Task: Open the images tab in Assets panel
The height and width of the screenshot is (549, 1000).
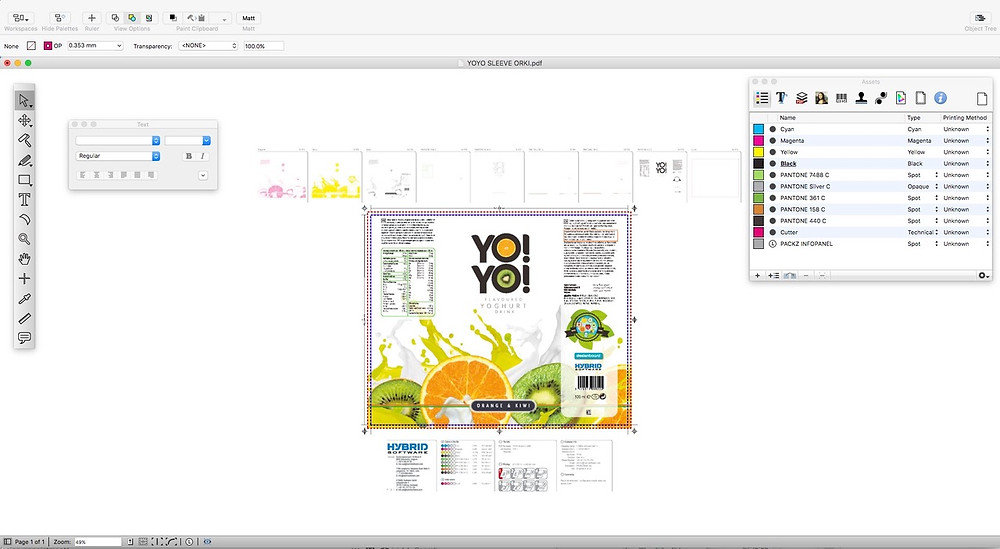Action: coord(821,98)
